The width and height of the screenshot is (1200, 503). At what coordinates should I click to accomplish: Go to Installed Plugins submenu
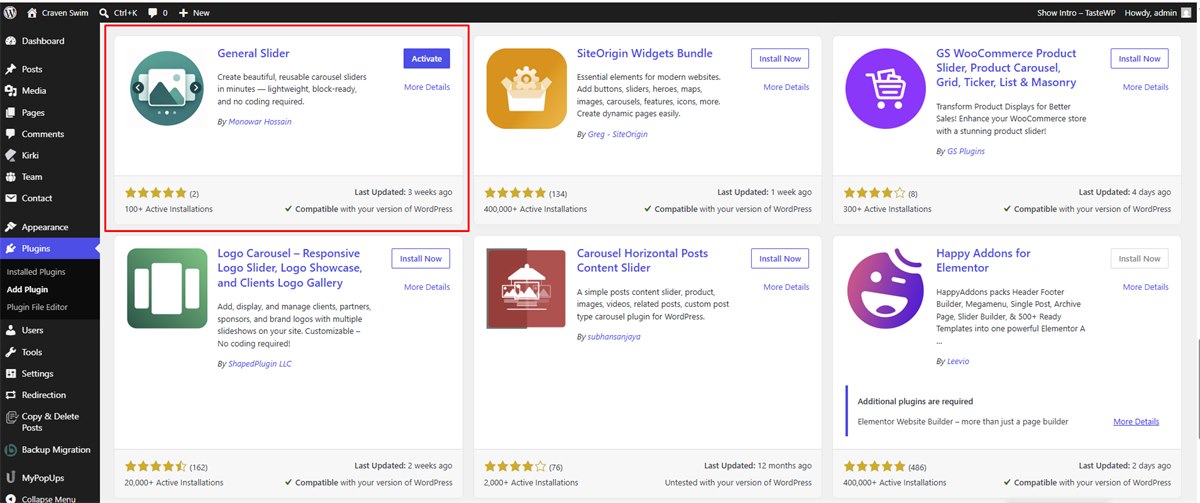coord(36,272)
